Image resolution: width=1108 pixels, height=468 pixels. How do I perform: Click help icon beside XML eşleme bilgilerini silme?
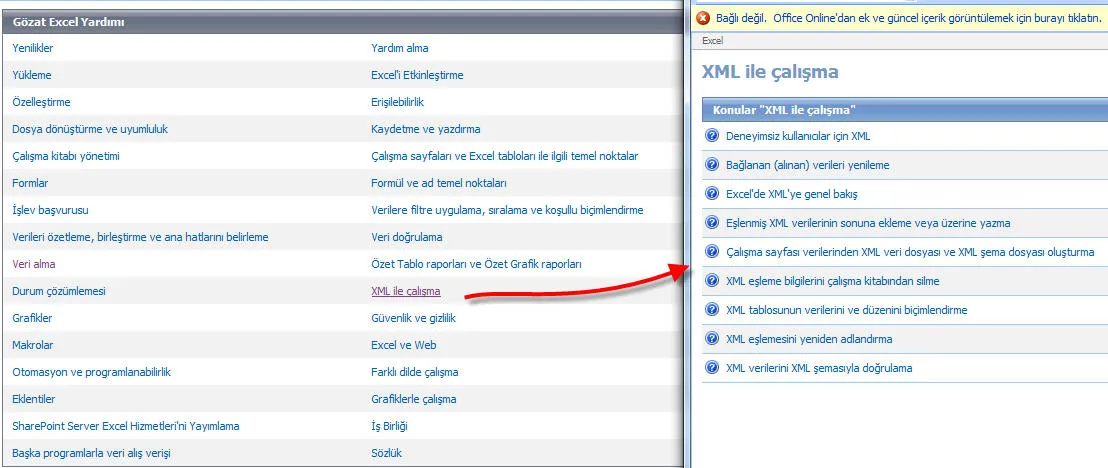[x=712, y=281]
